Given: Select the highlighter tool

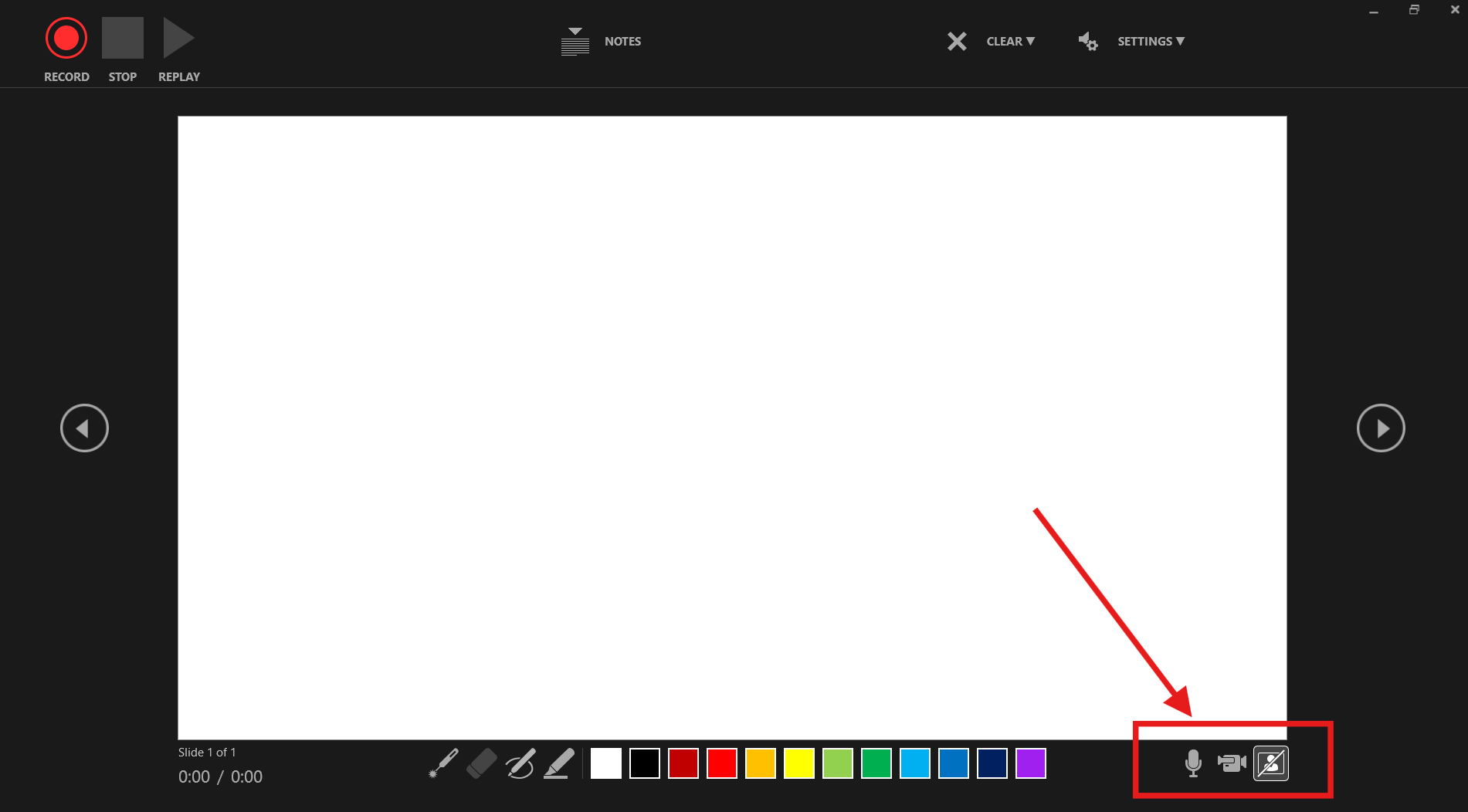Looking at the screenshot, I should coord(559,763).
